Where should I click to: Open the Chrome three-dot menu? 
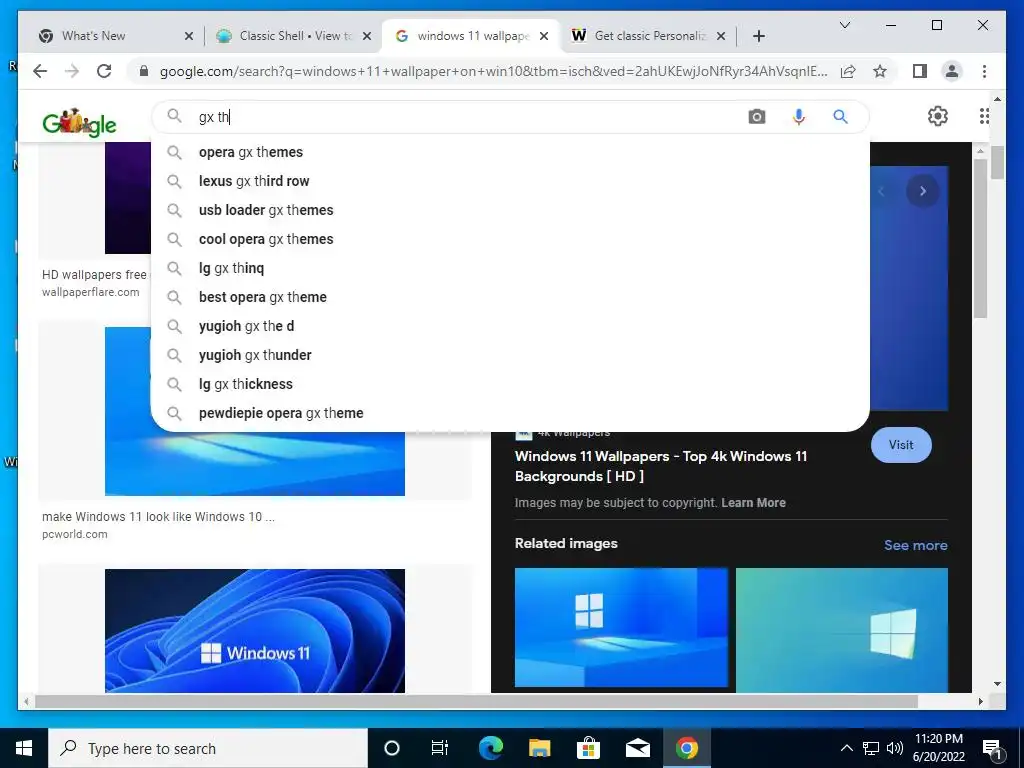pyautogui.click(x=984, y=71)
